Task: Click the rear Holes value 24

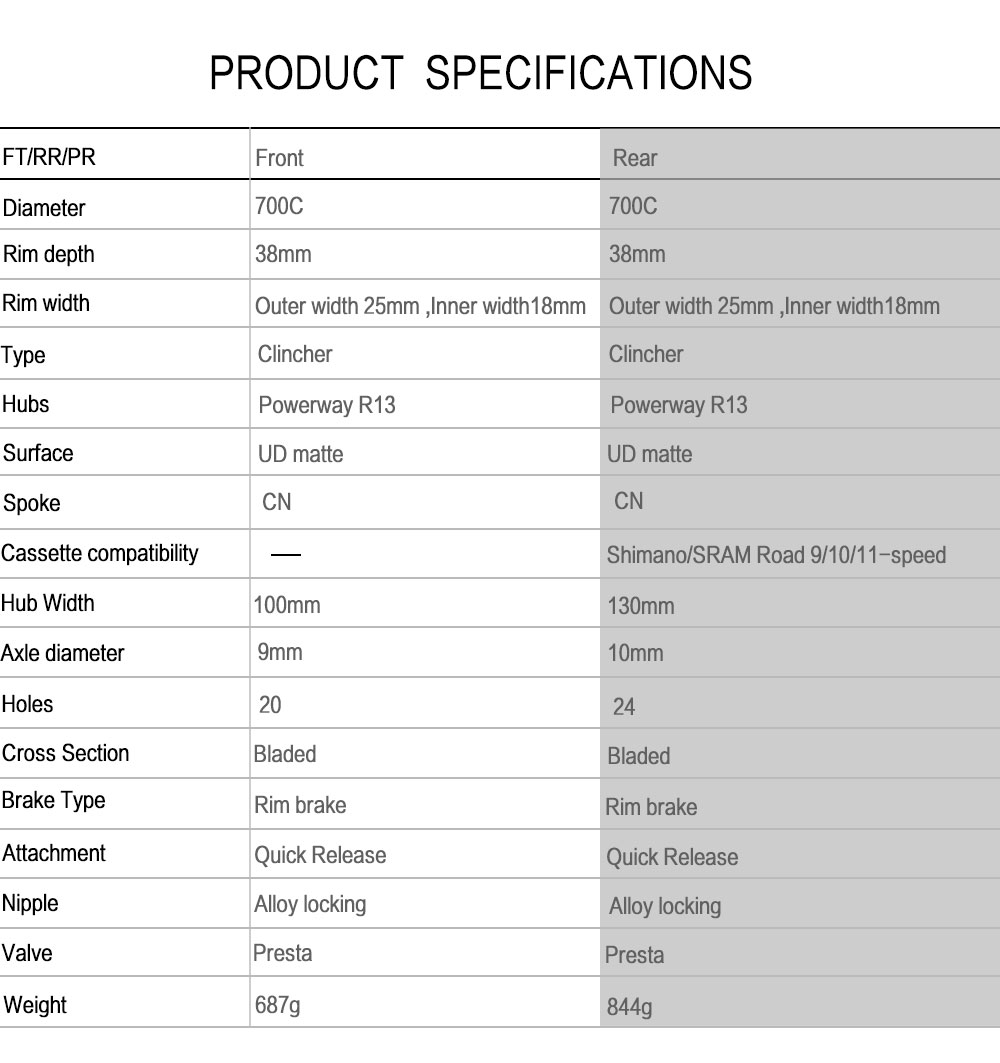Action: [624, 707]
